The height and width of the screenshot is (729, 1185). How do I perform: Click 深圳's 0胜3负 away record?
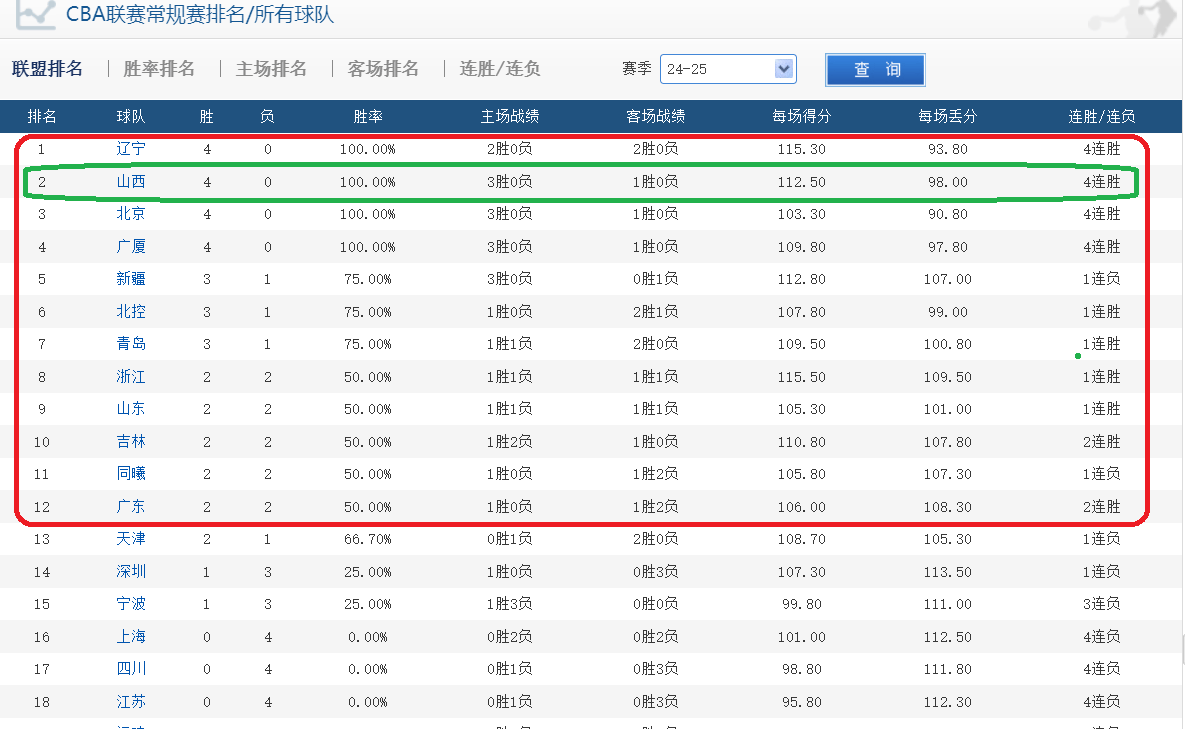pyautogui.click(x=655, y=572)
